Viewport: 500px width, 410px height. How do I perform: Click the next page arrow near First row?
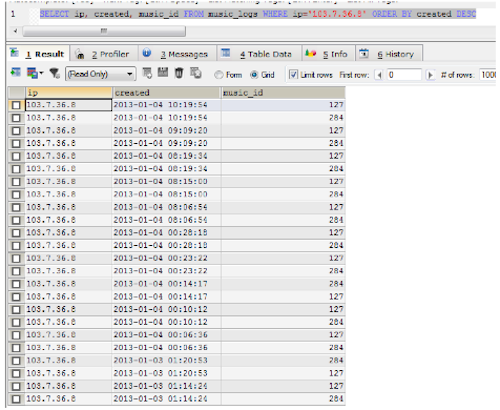click(x=430, y=75)
